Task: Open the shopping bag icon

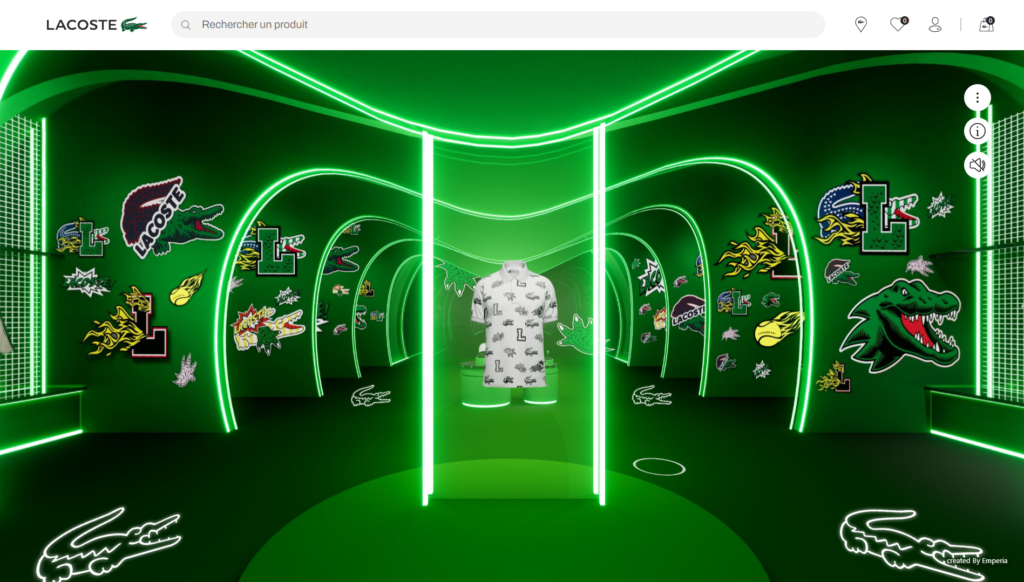Action: tap(986, 24)
